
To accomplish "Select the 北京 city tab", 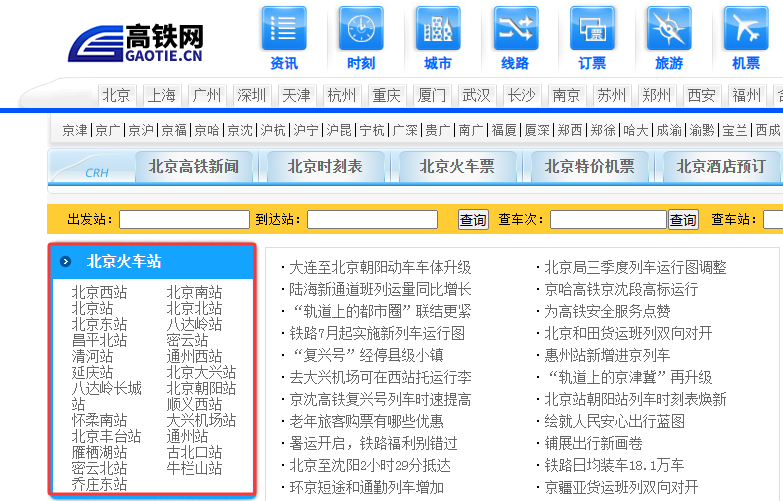I will tap(116, 95).
